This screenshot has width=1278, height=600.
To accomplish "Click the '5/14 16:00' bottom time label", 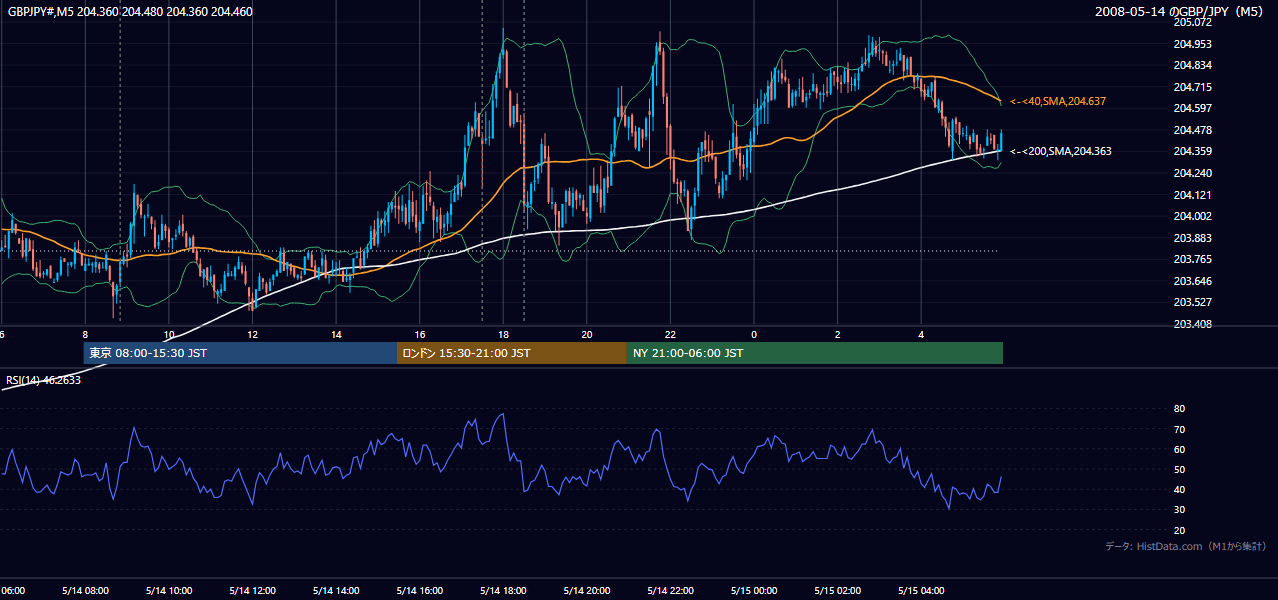I will (x=419, y=591).
